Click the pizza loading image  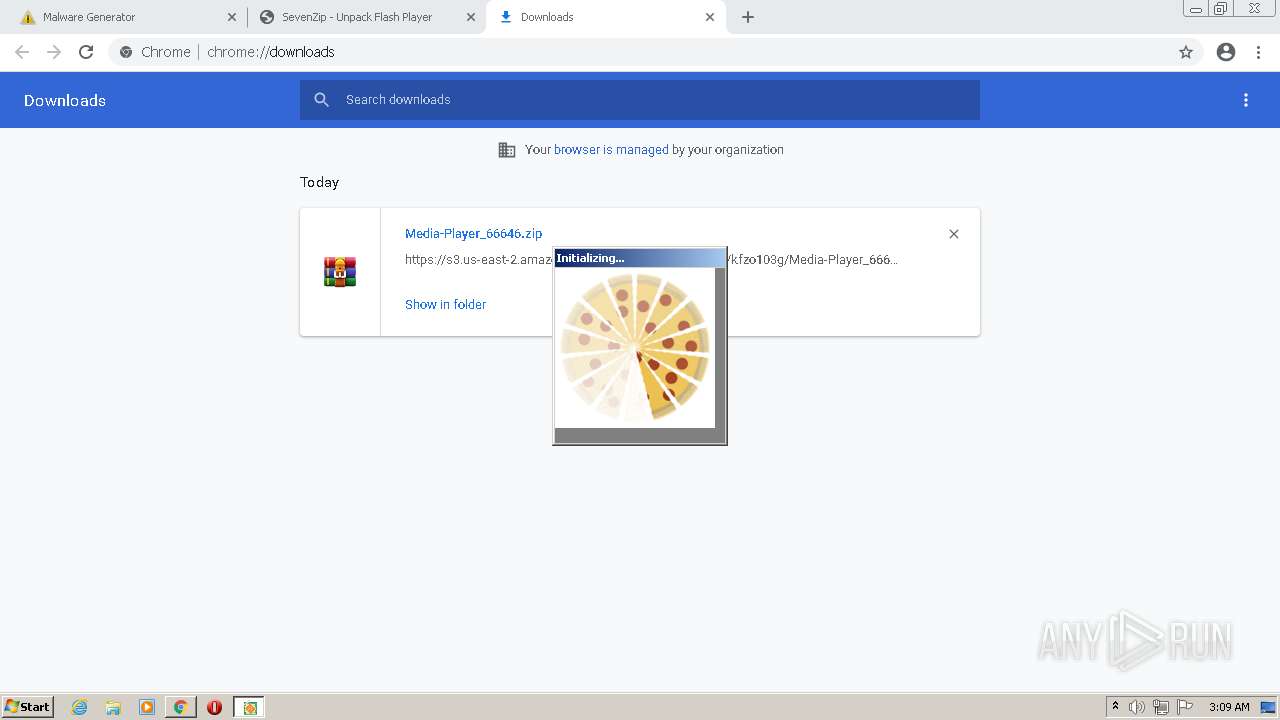pos(635,347)
